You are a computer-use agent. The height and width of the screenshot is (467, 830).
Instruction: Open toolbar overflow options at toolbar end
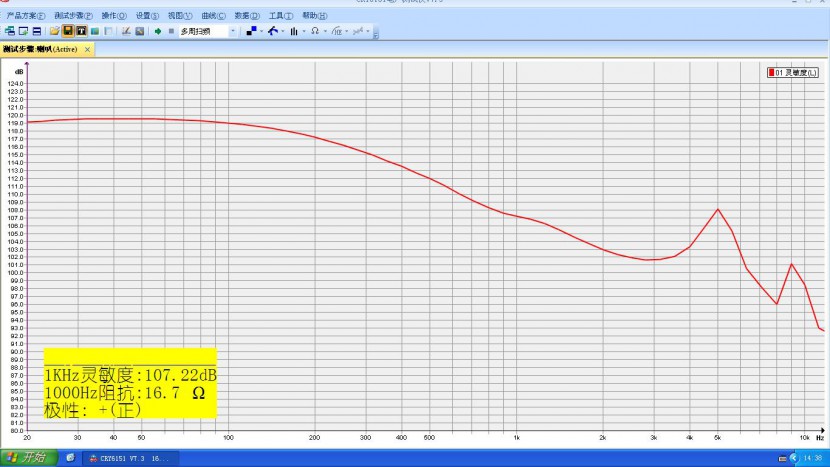(376, 34)
